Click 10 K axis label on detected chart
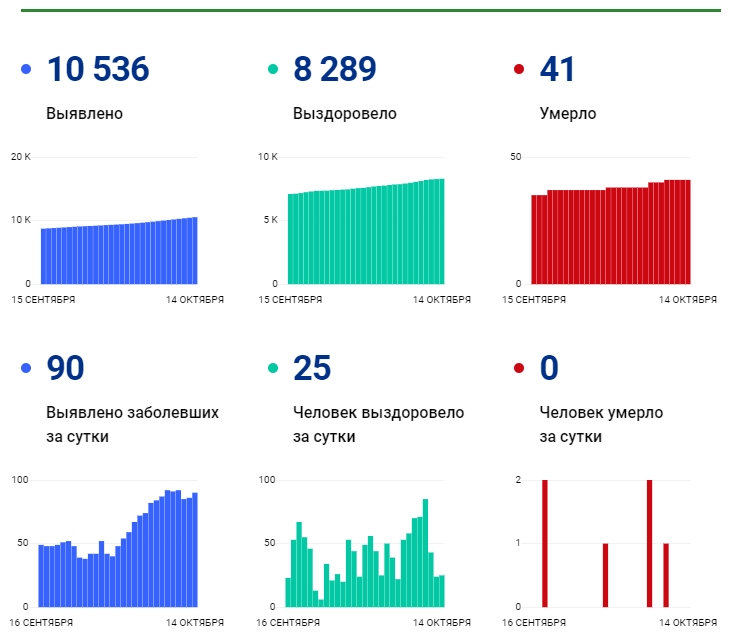738x640 pixels. (21, 220)
